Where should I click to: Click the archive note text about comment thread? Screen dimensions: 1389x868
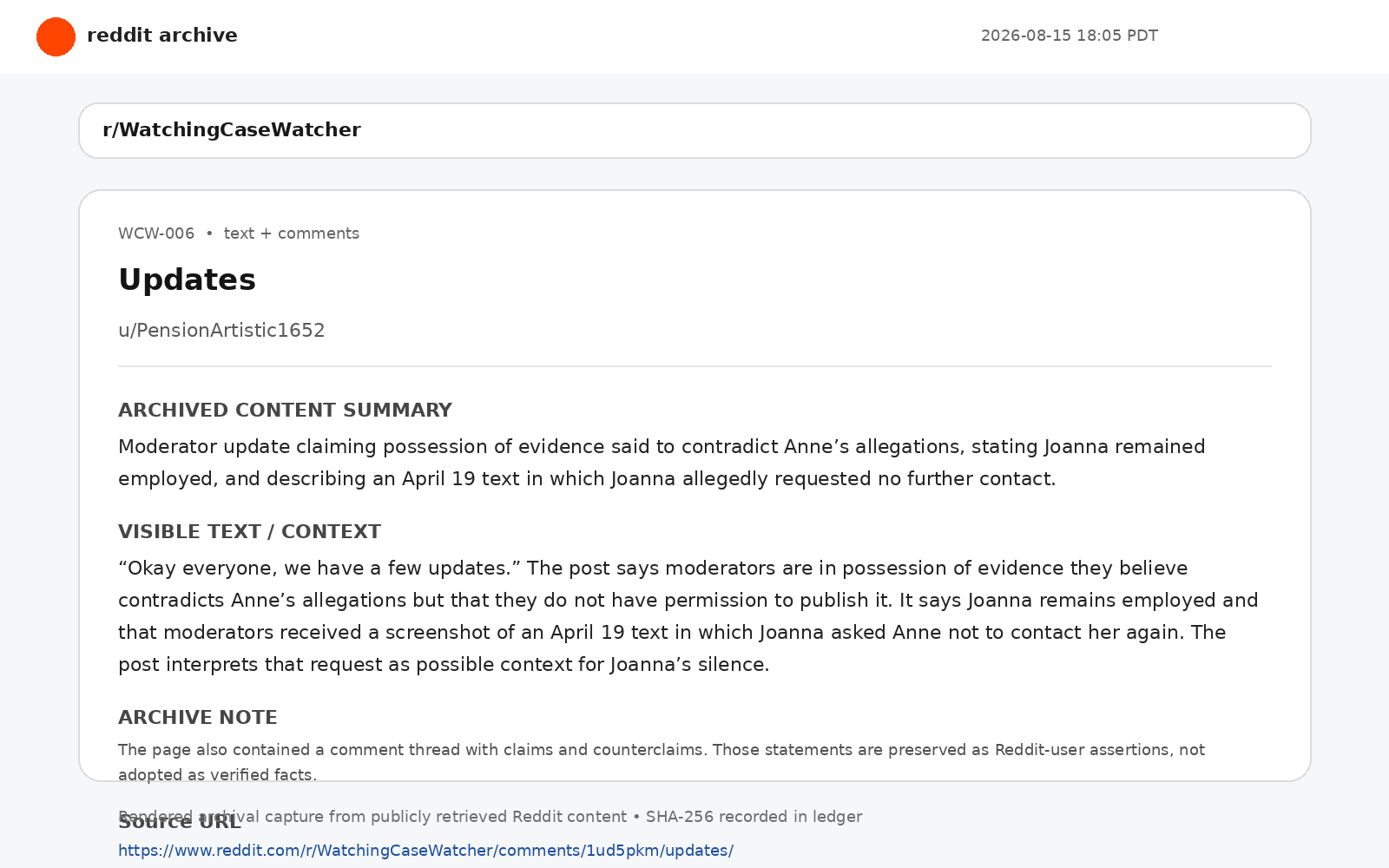662,762
